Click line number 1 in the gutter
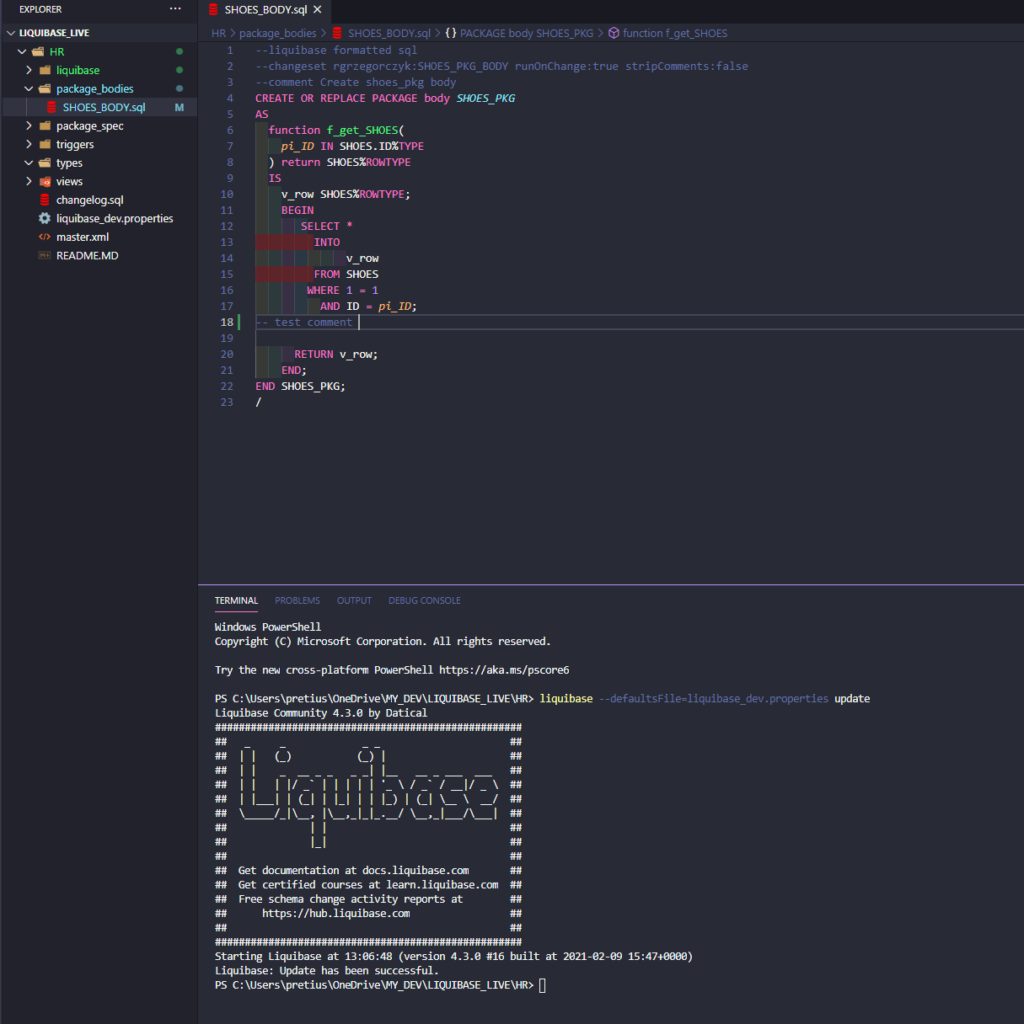The height and width of the screenshot is (1024, 1024). tap(230, 50)
